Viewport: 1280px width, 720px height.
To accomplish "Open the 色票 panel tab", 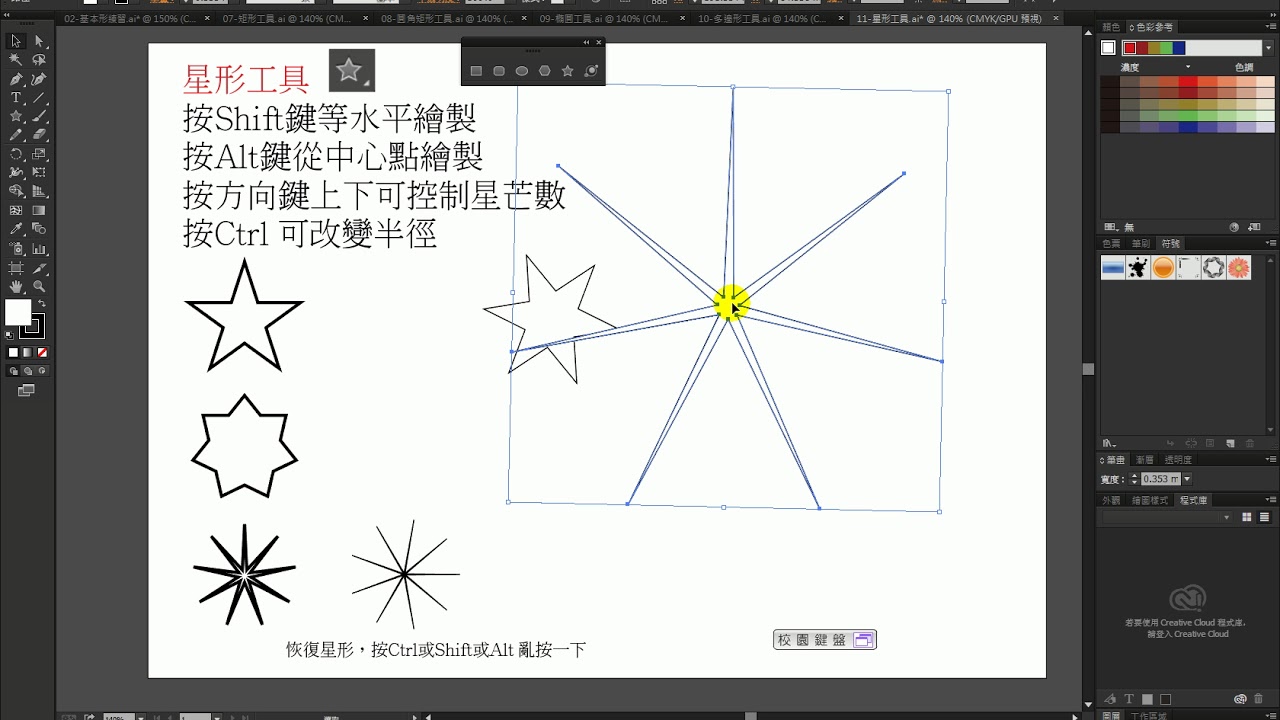I will (1111, 243).
